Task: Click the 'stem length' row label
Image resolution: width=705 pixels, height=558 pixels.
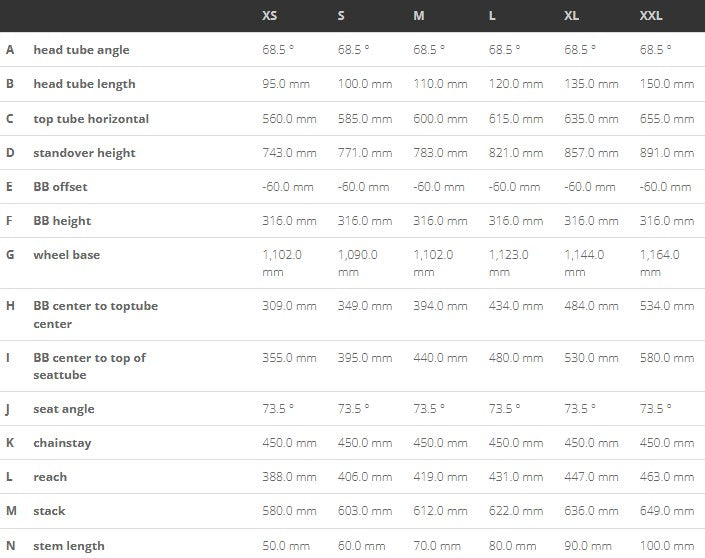Action: click(69, 546)
